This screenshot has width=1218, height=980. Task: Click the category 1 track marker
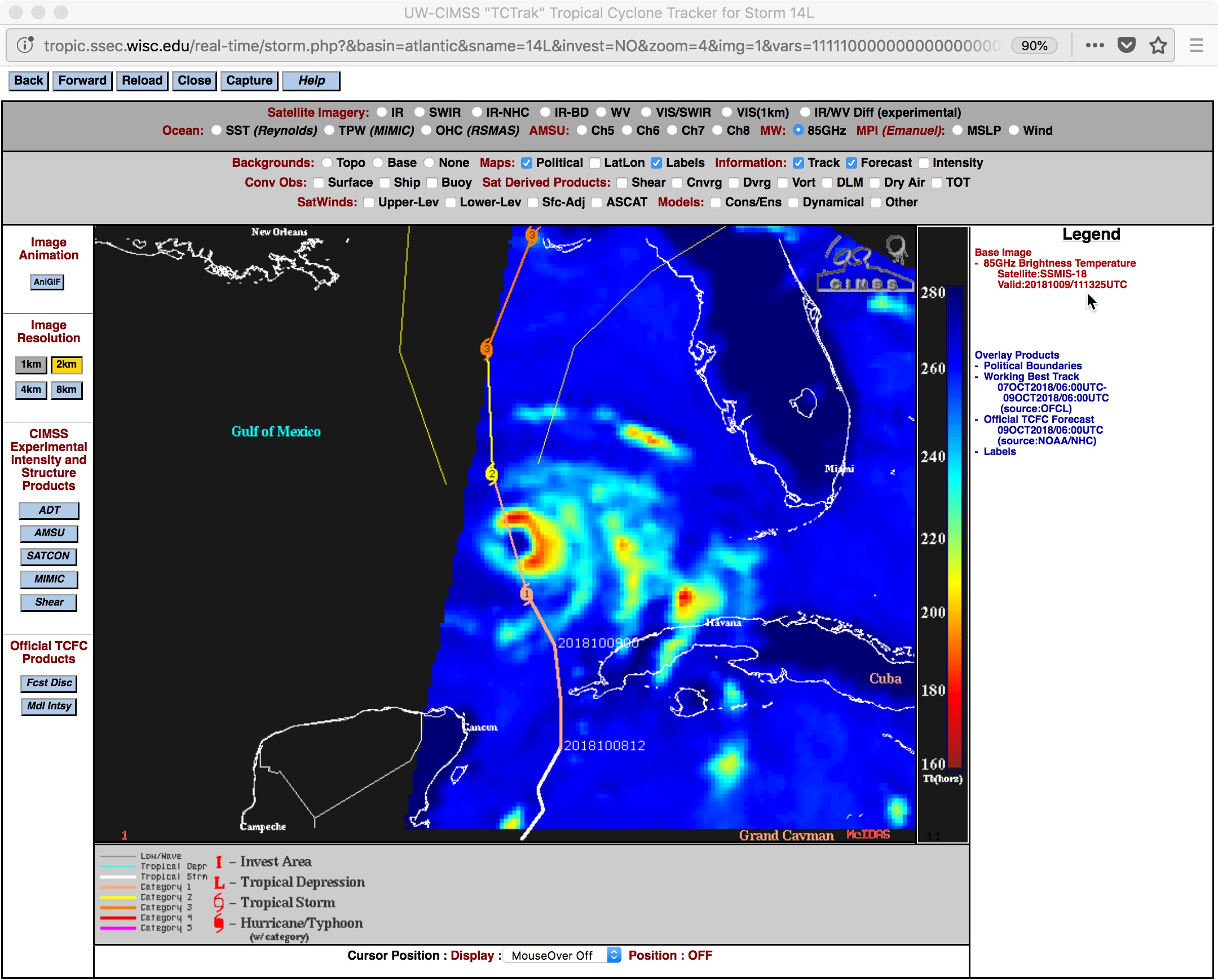pyautogui.click(x=527, y=594)
